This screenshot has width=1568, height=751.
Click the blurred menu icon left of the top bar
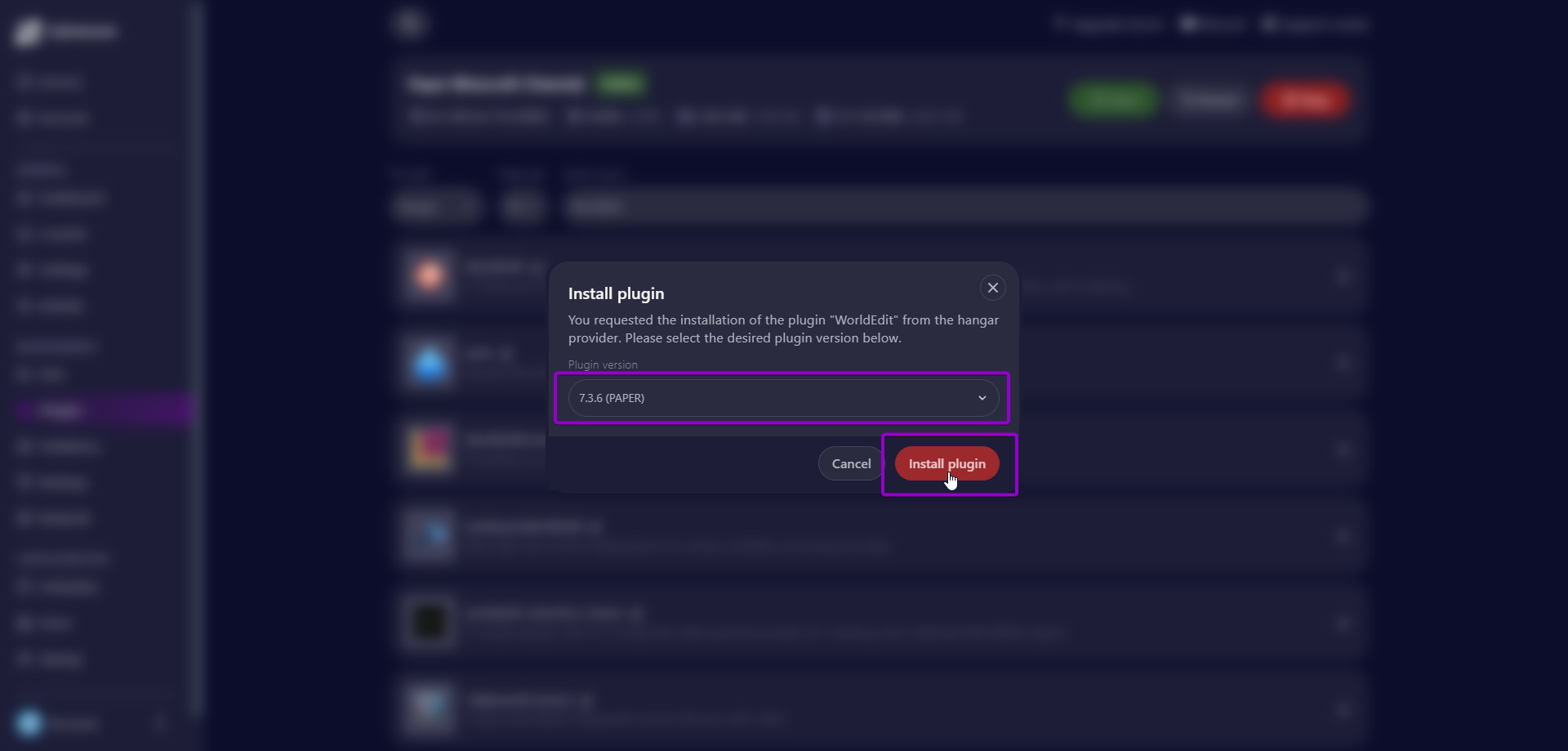tap(409, 23)
